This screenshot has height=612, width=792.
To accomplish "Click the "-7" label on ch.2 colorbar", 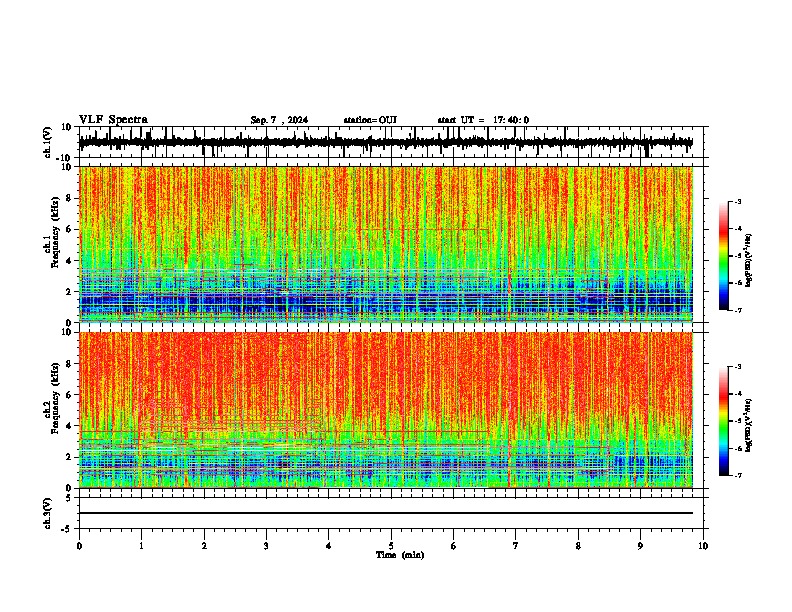I will (x=737, y=475).
